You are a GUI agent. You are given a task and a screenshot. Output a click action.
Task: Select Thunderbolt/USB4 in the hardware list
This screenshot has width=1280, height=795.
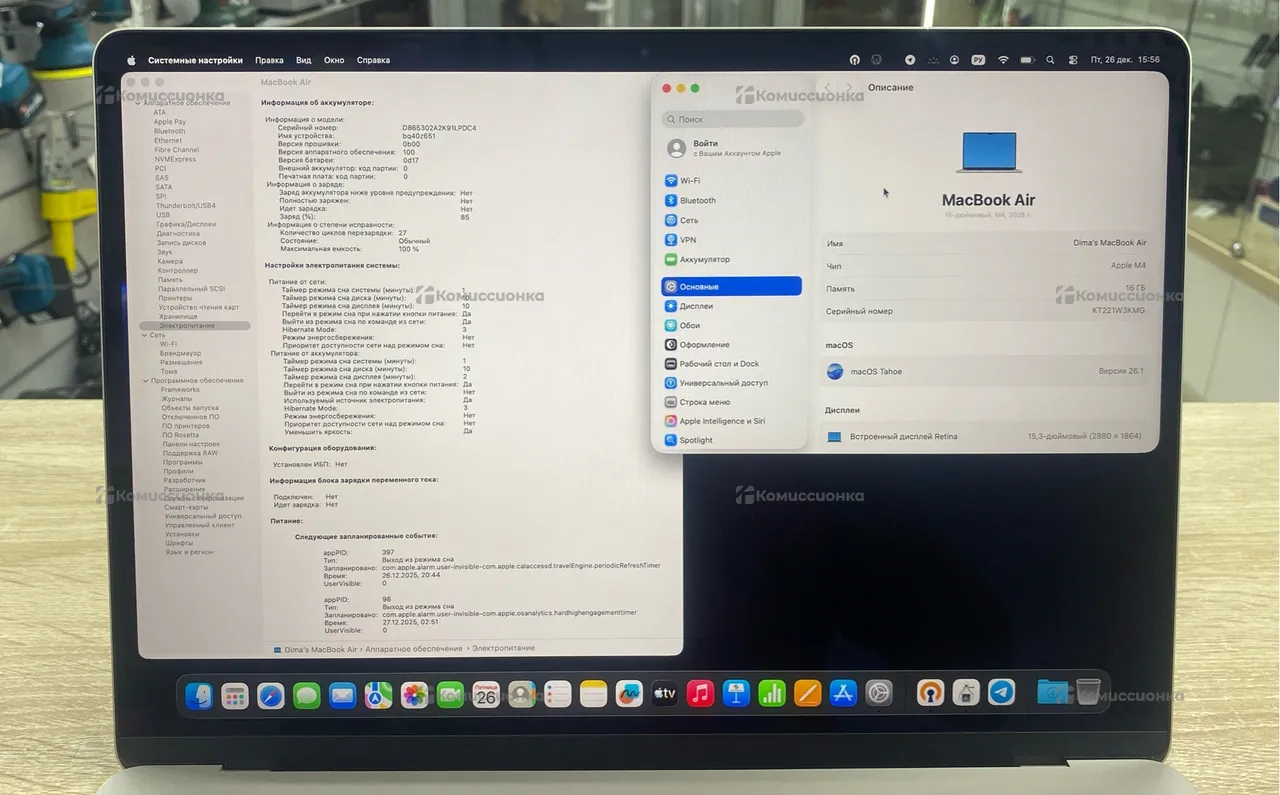tap(185, 206)
